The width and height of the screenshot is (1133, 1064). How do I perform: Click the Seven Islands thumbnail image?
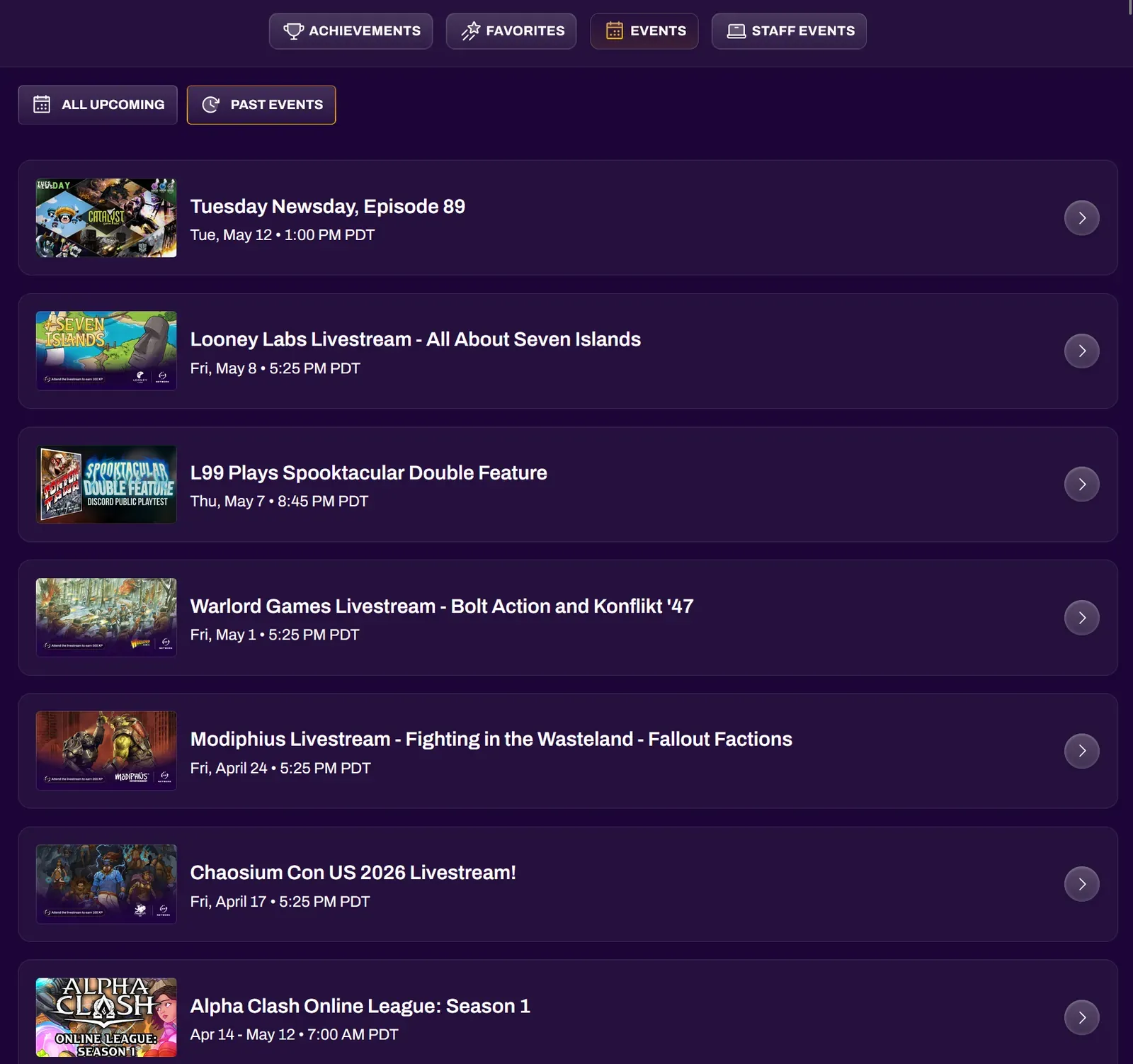(106, 351)
